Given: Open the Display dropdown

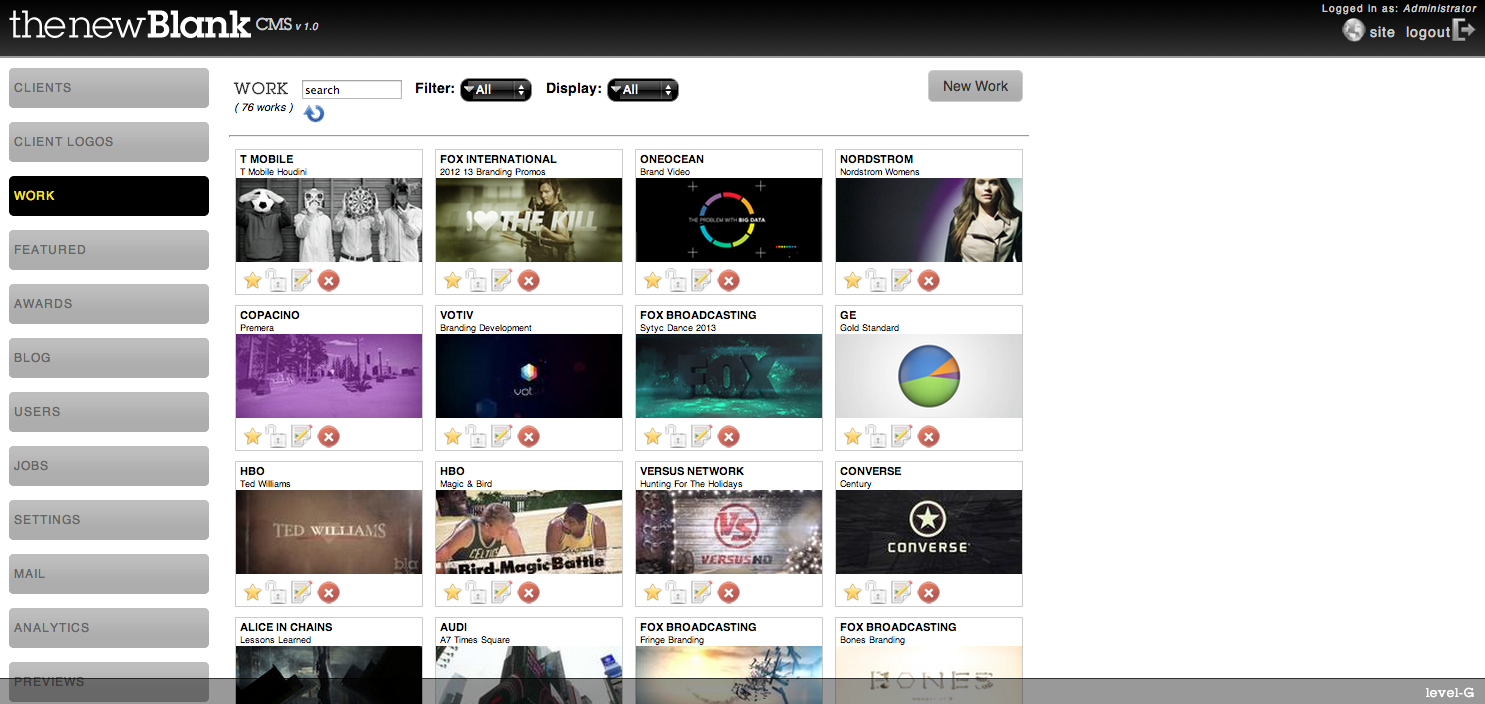Looking at the screenshot, I should pos(643,90).
